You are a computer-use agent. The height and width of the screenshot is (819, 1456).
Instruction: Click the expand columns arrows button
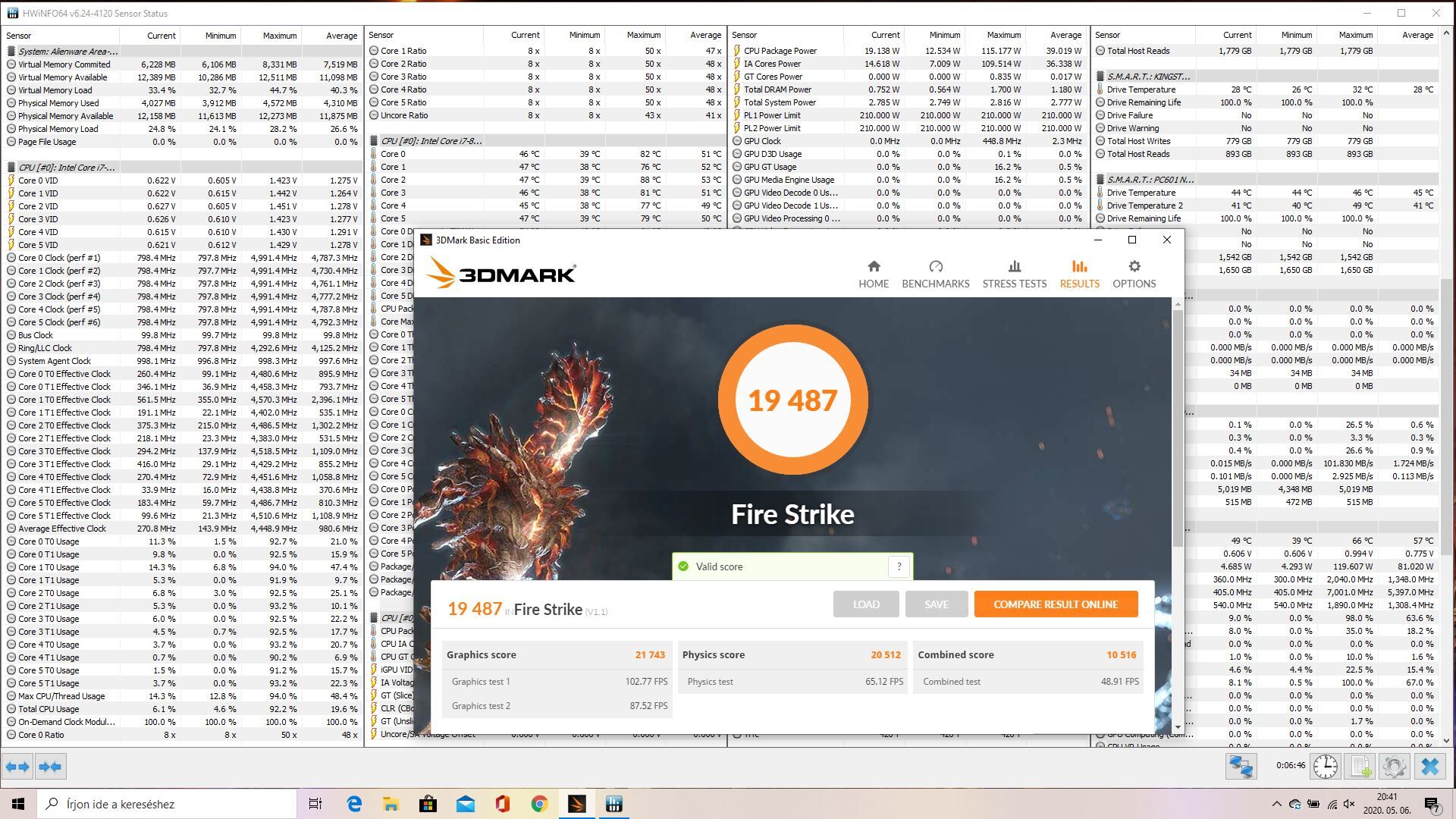click(17, 767)
